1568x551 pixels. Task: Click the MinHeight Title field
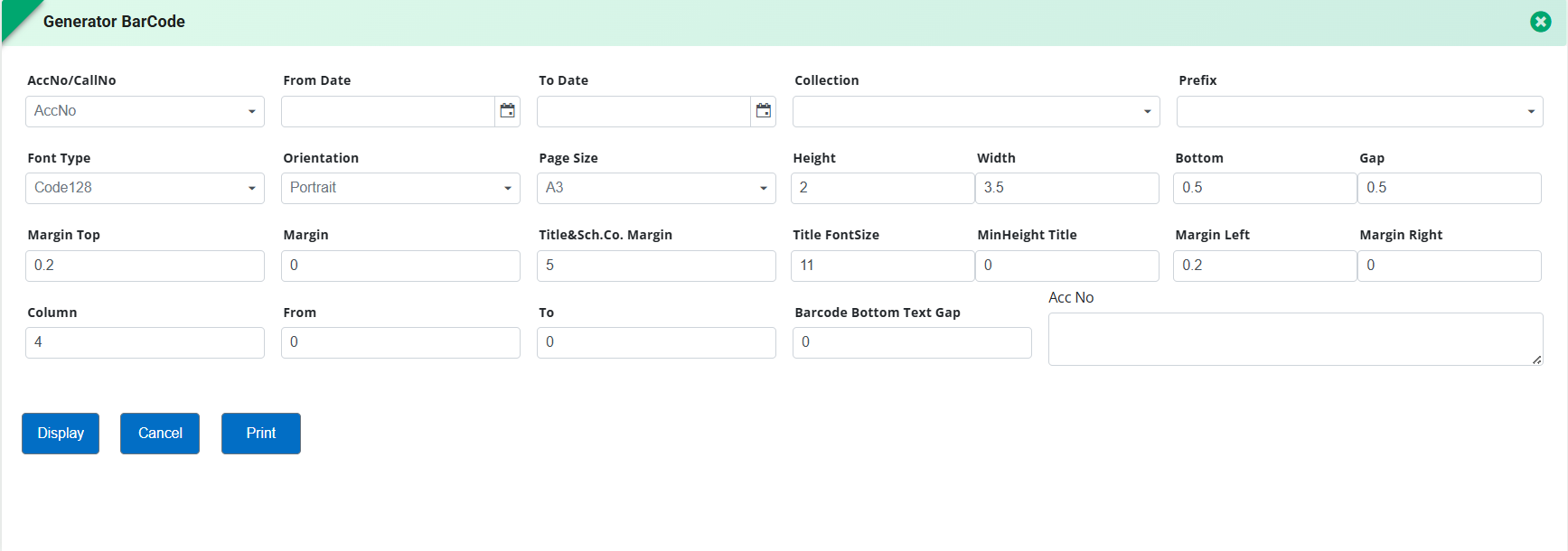(1067, 266)
